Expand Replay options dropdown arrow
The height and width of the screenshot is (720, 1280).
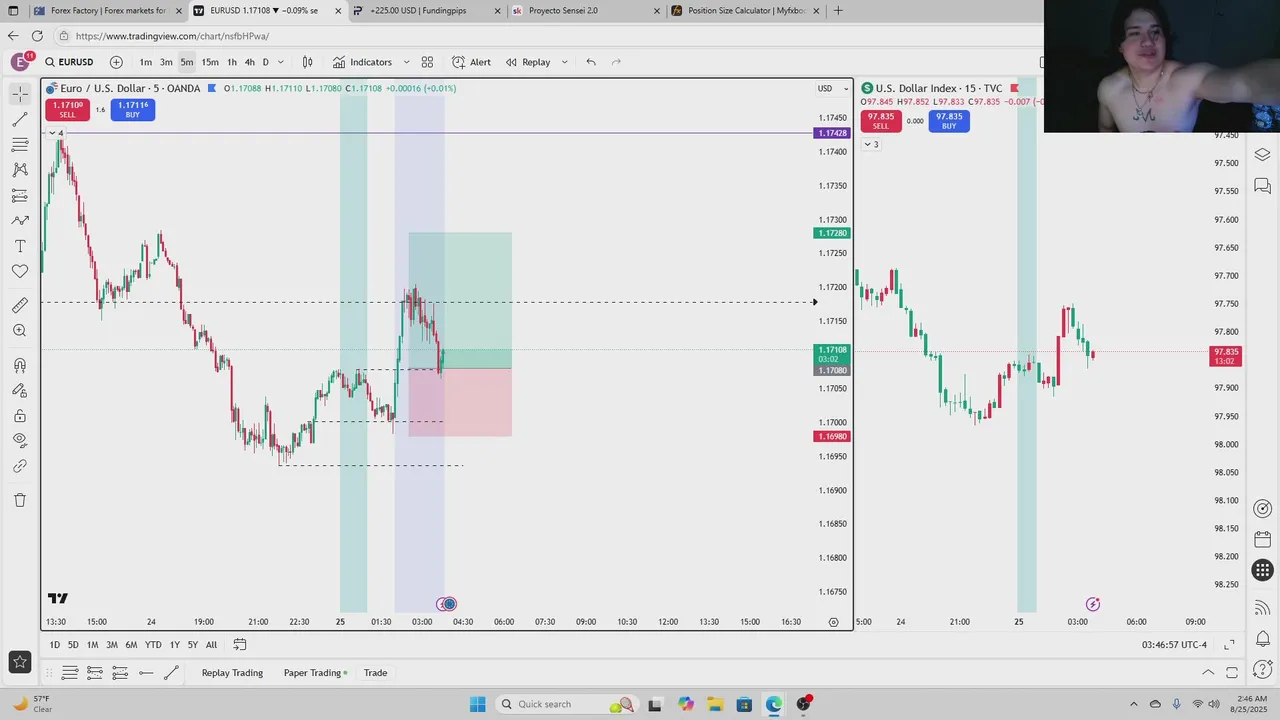(x=564, y=62)
